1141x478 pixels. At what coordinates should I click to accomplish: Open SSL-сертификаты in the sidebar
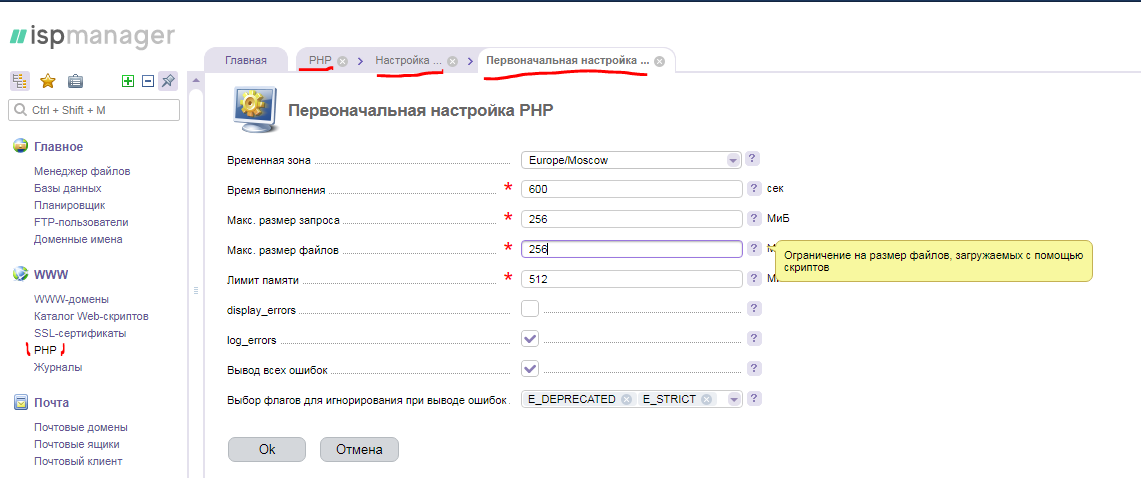tap(80, 333)
